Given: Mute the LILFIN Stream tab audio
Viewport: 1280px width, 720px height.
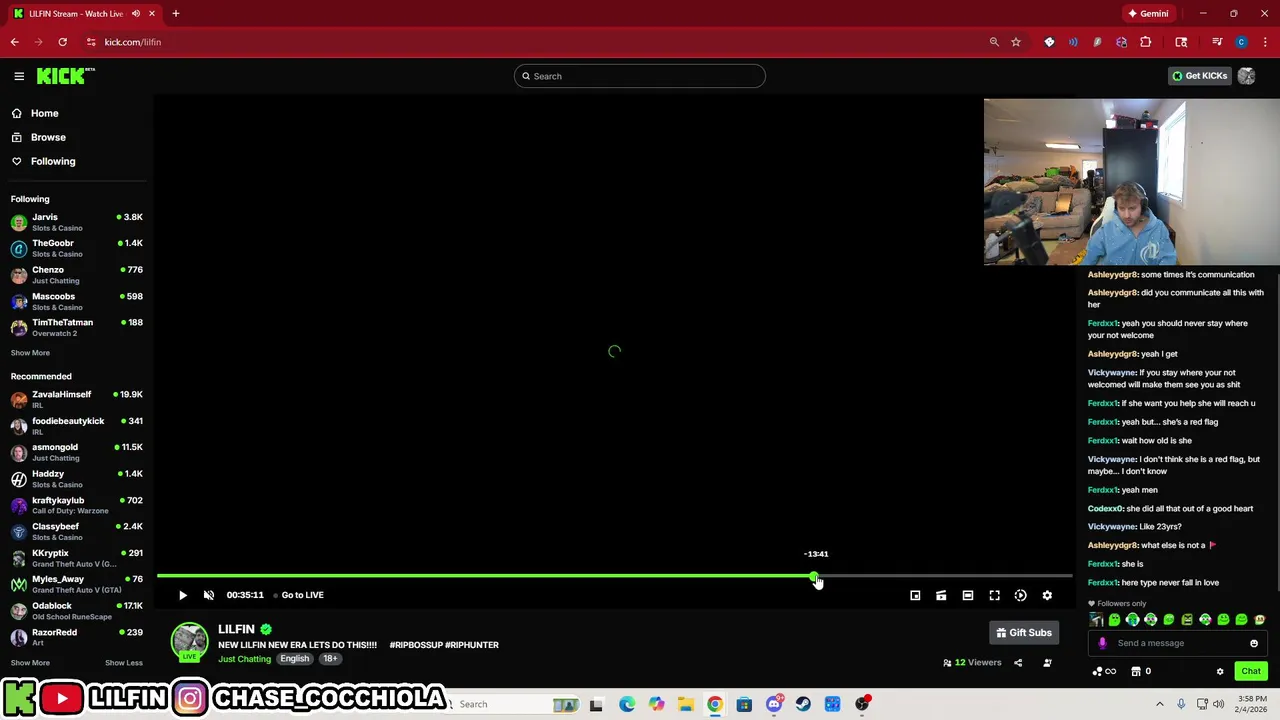Looking at the screenshot, I should 136,14.
